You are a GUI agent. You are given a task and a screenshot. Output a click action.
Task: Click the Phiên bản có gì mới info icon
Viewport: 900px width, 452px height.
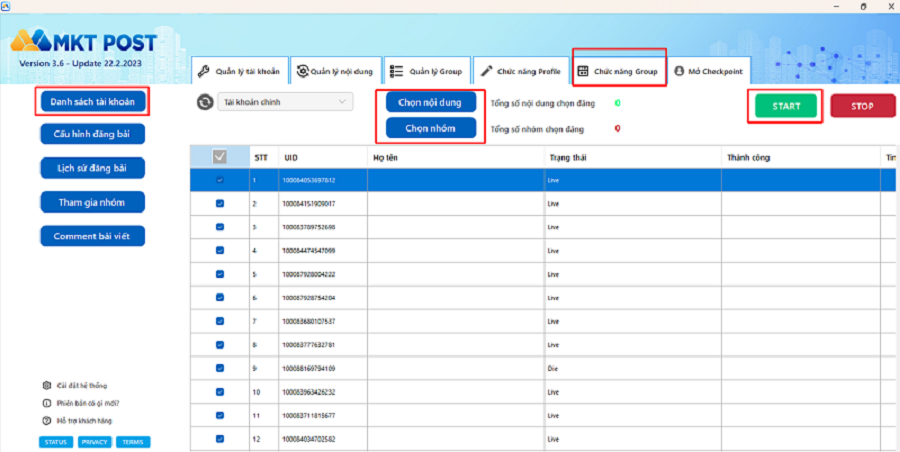click(x=46, y=403)
